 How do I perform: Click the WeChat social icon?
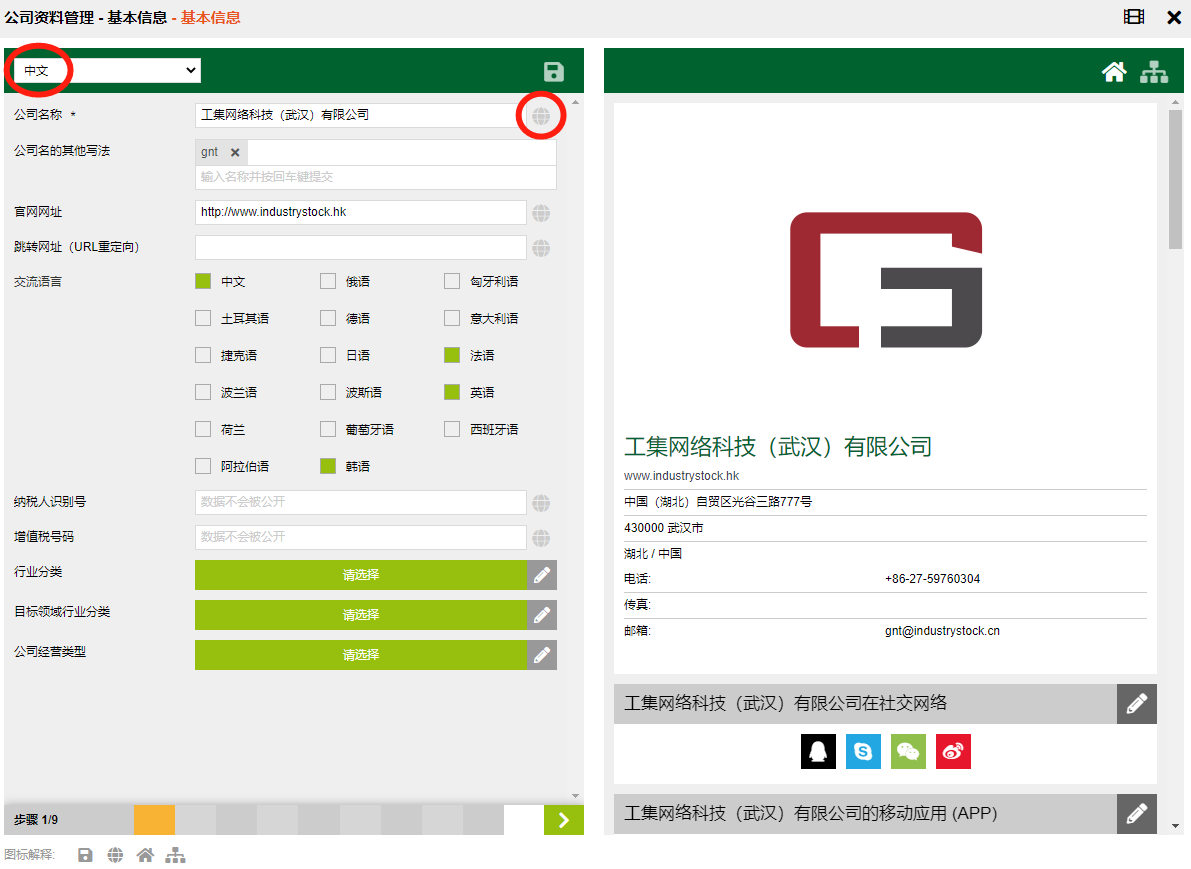point(908,752)
